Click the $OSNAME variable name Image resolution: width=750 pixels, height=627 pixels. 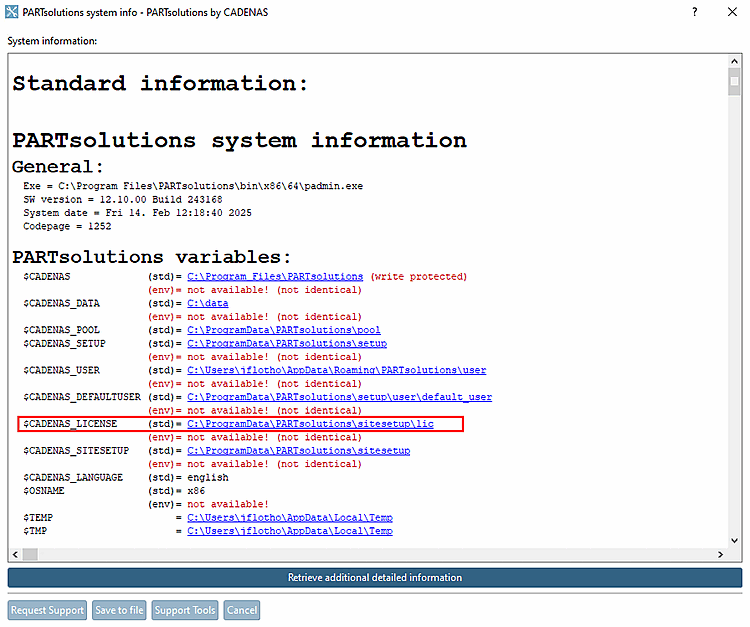point(44,491)
